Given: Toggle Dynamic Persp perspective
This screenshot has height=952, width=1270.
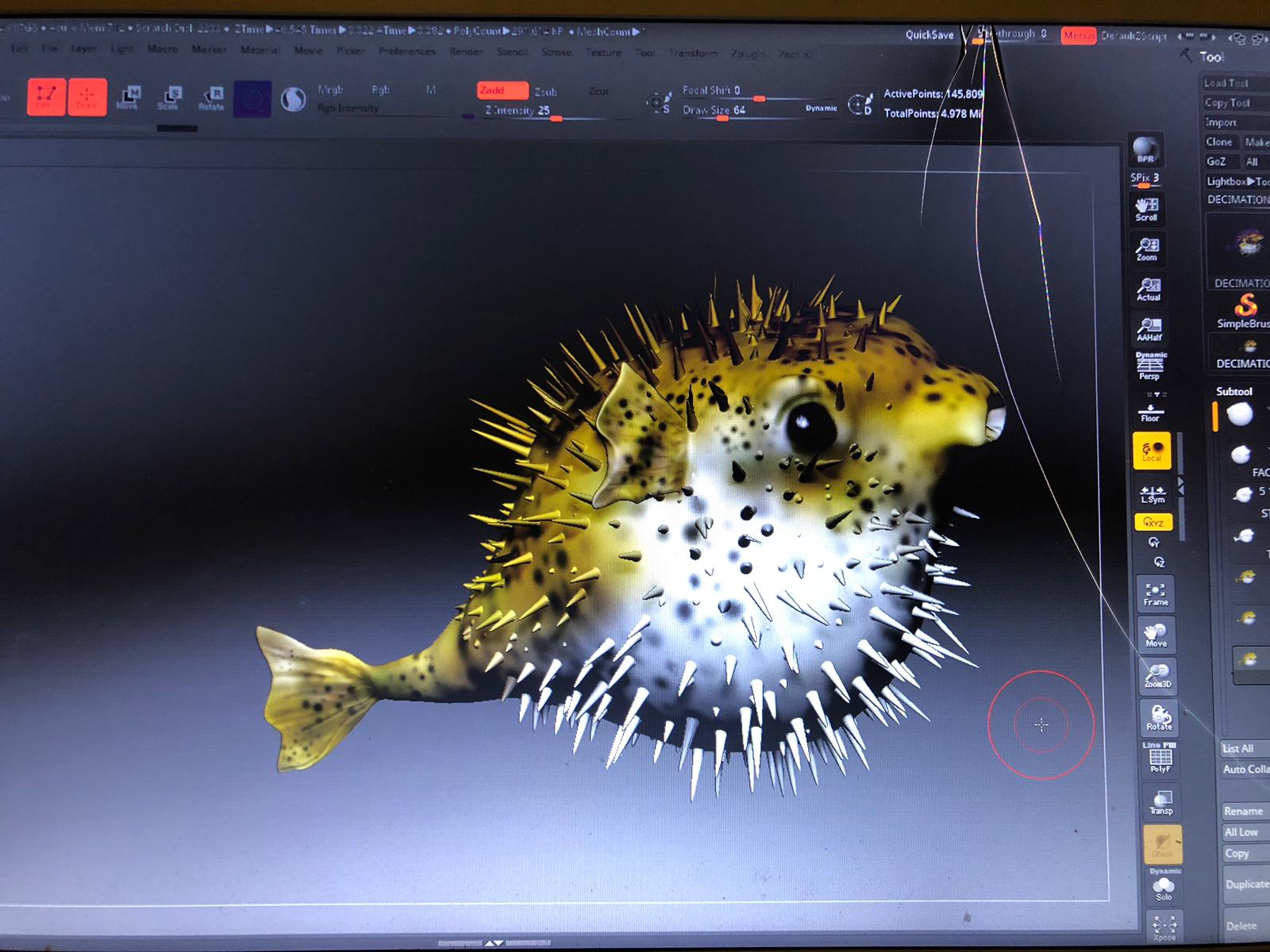Looking at the screenshot, I should (x=1150, y=366).
